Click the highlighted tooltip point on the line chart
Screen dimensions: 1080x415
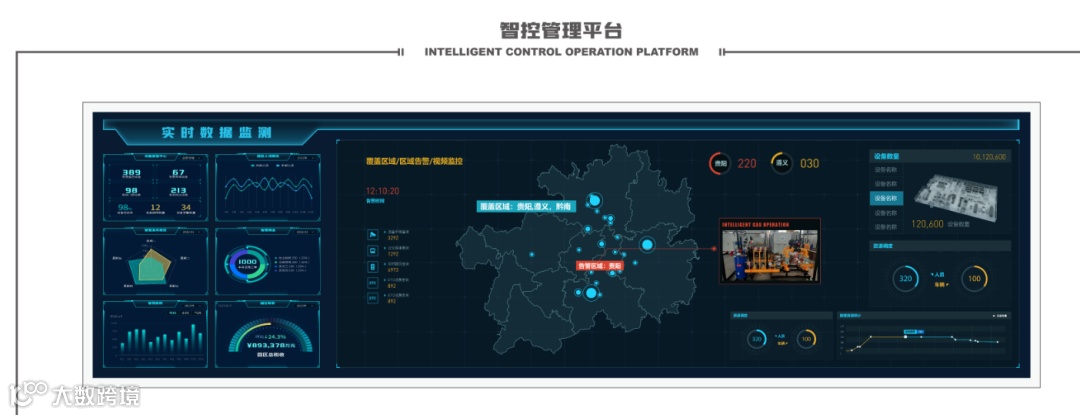905,337
